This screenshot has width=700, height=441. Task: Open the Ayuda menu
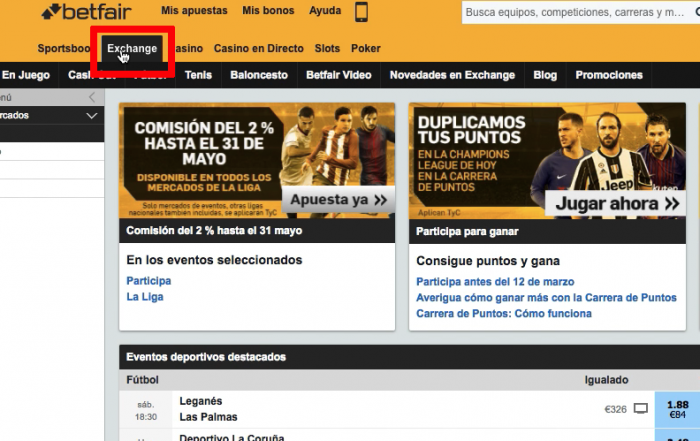click(x=325, y=10)
